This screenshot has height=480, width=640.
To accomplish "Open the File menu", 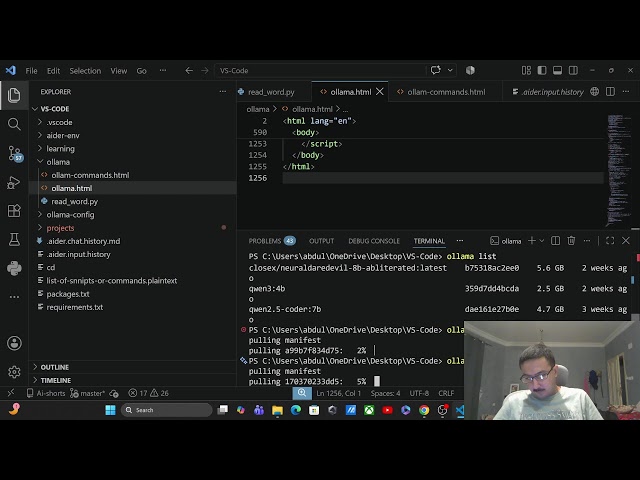I will pyautogui.click(x=31, y=71).
